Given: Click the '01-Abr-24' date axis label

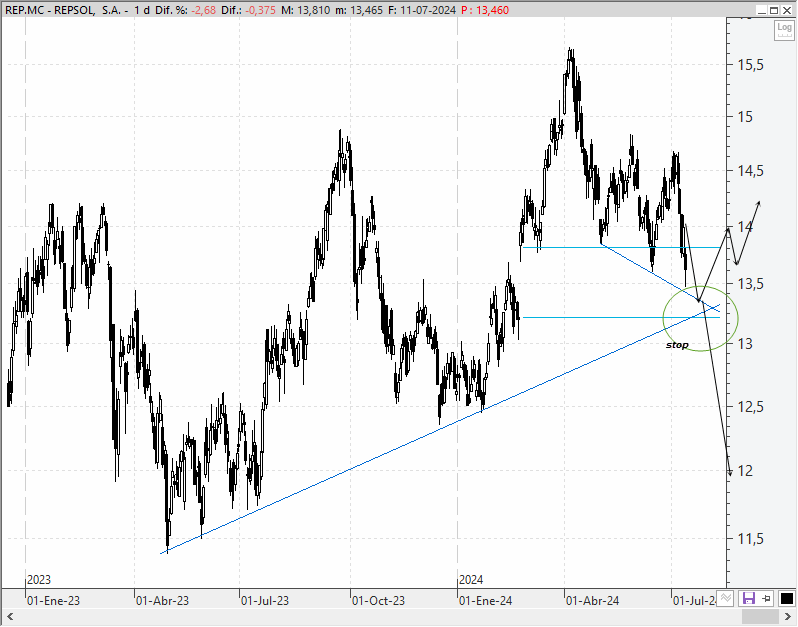Looking at the screenshot, I should point(592,601).
